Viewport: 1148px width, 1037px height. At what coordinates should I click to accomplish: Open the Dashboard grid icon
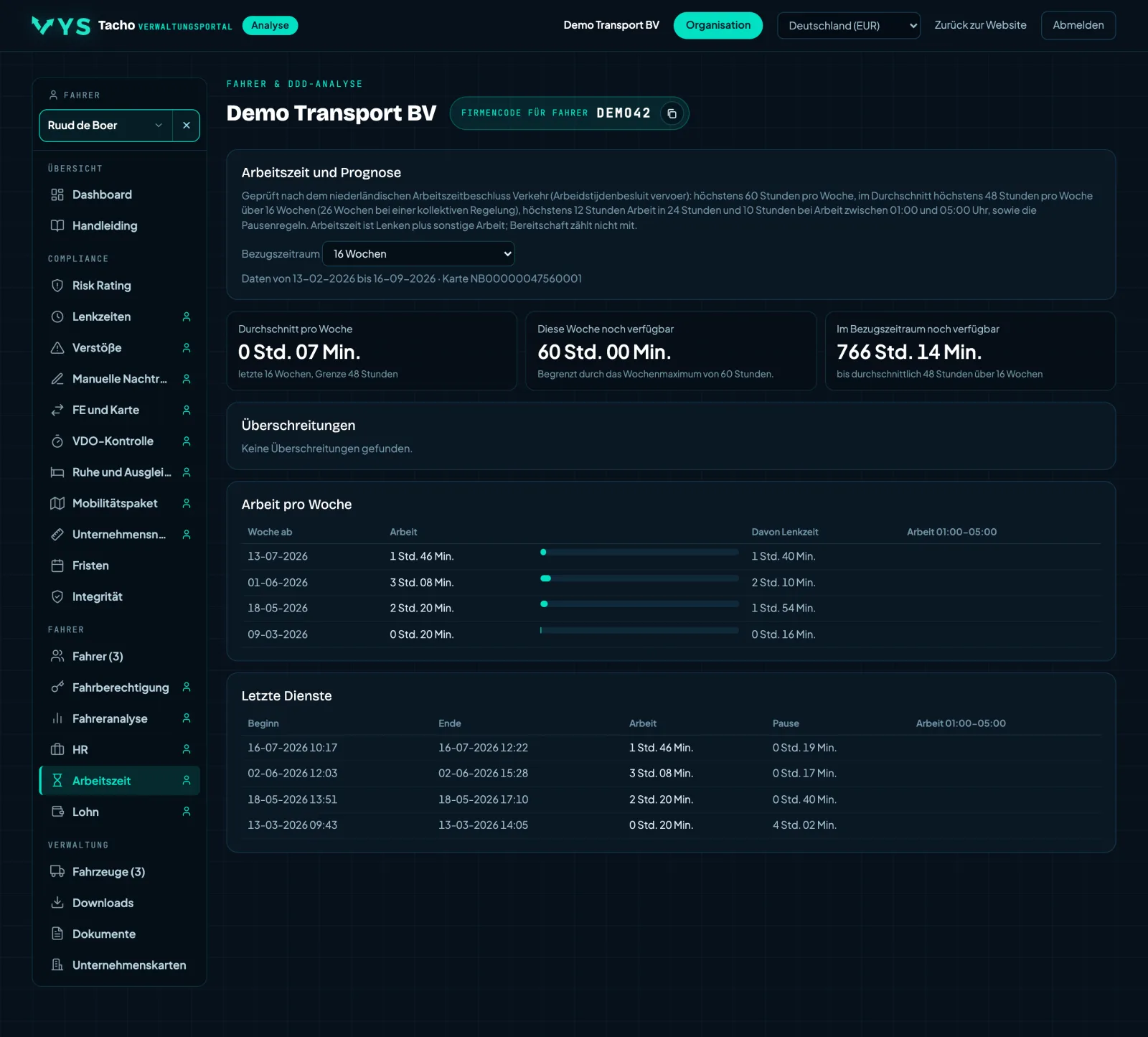57,194
